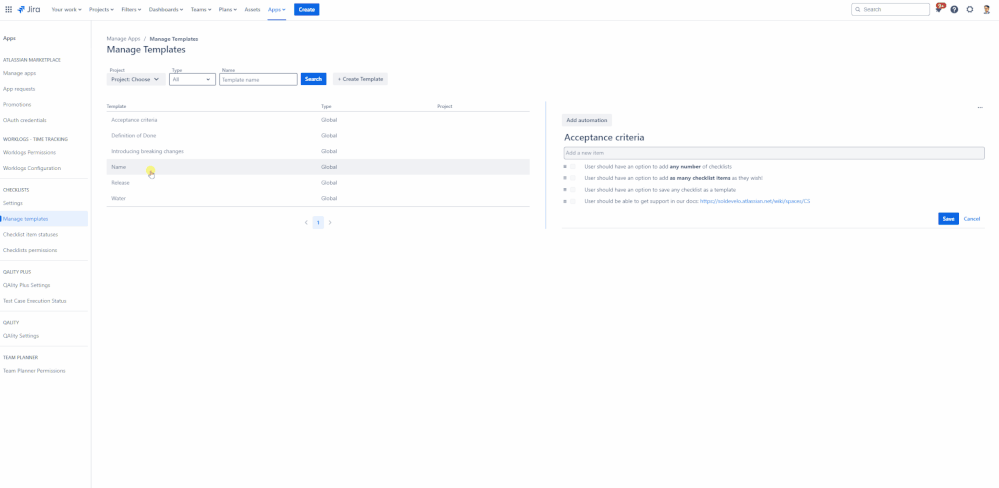Open OAuth credentials in the sidebar
The height and width of the screenshot is (488, 999).
coord(25,120)
